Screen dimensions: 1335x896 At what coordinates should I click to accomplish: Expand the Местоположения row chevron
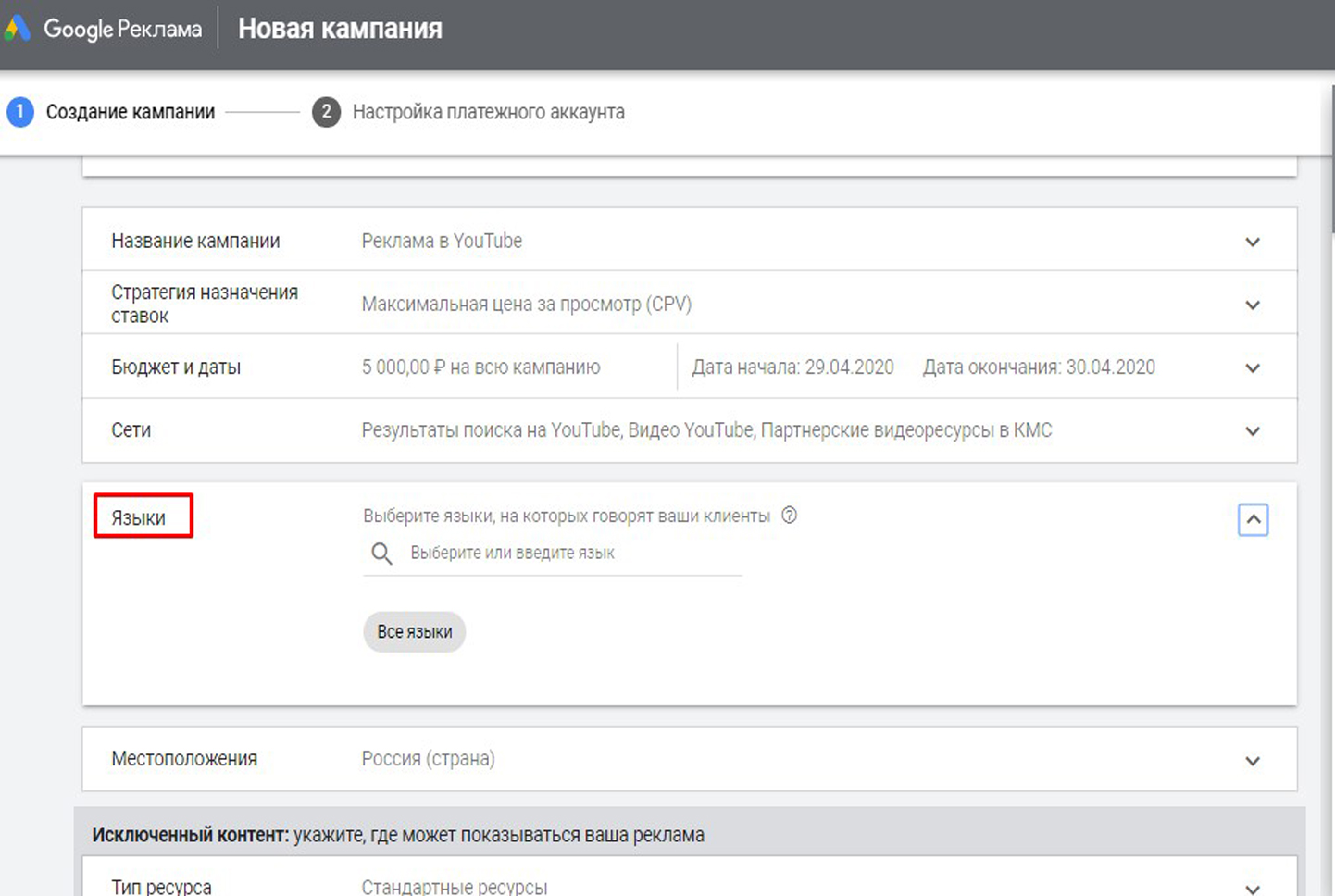click(1253, 761)
